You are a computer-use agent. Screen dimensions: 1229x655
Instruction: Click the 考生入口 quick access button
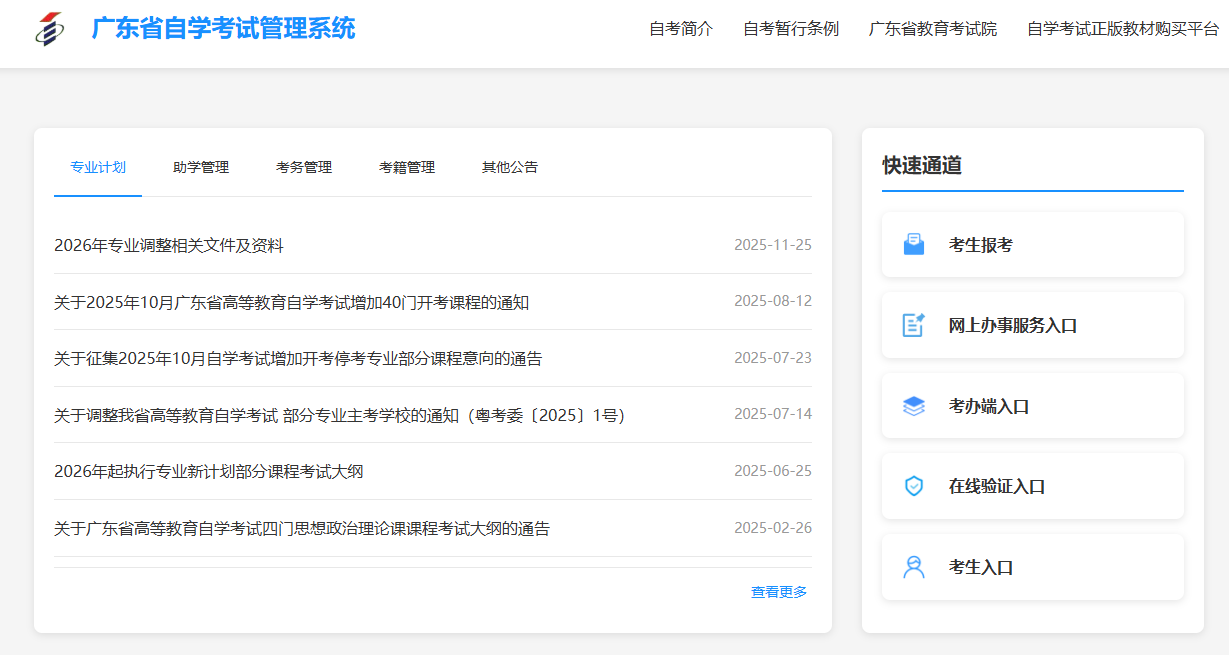tap(1032, 567)
